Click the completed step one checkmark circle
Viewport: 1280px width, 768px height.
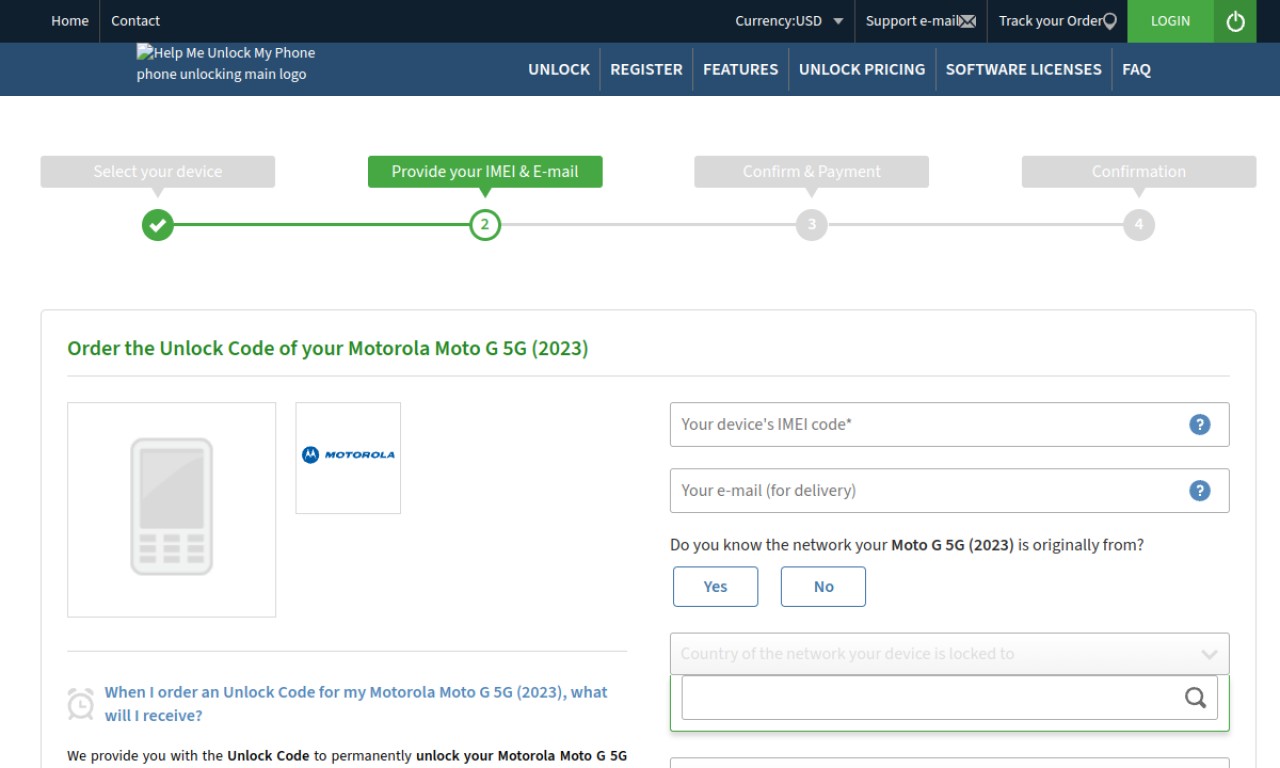(x=158, y=225)
